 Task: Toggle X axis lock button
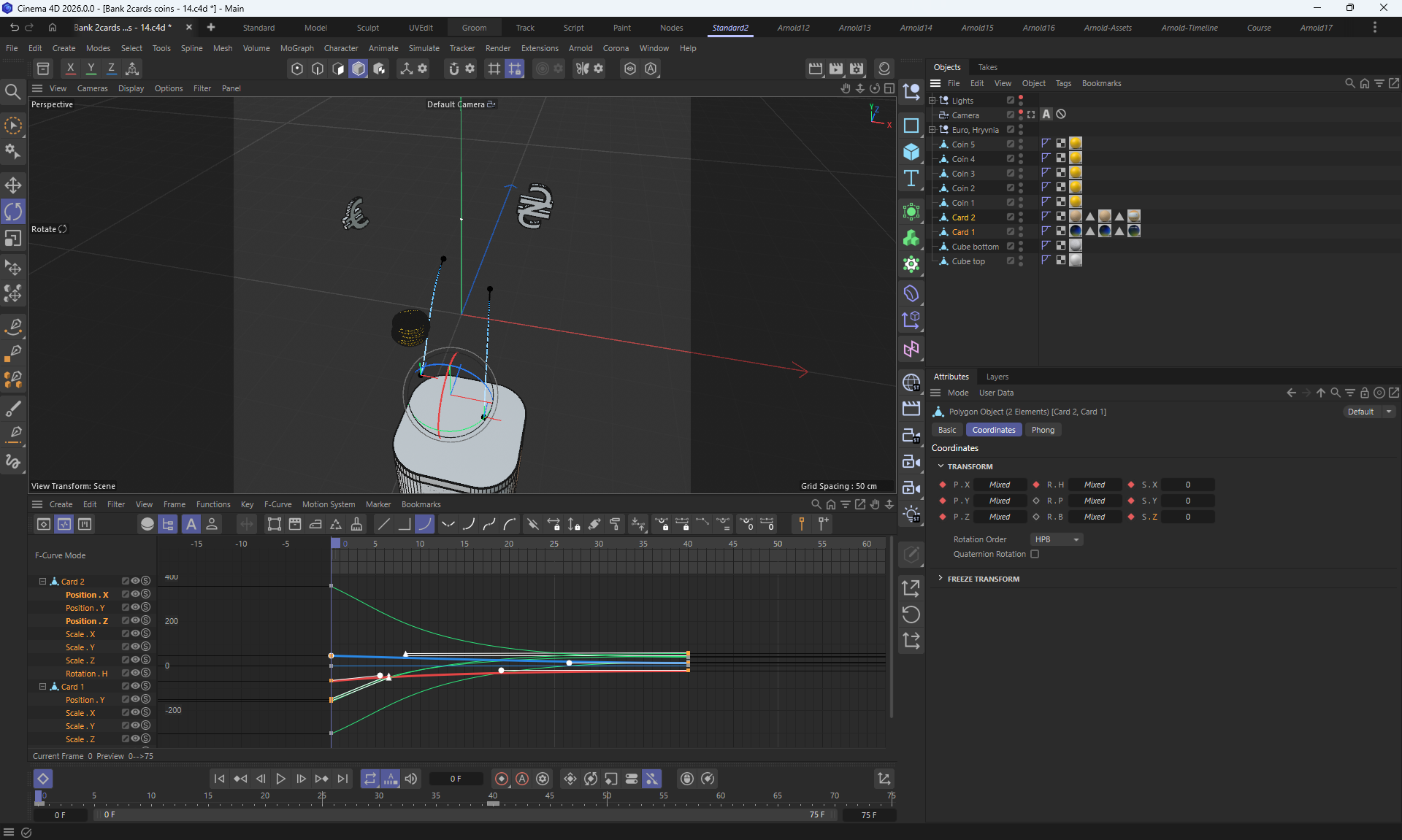coord(70,69)
